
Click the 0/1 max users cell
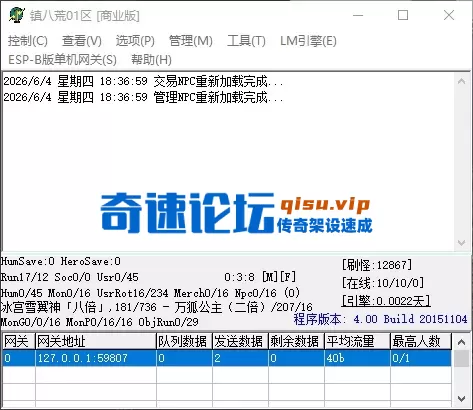point(421,358)
